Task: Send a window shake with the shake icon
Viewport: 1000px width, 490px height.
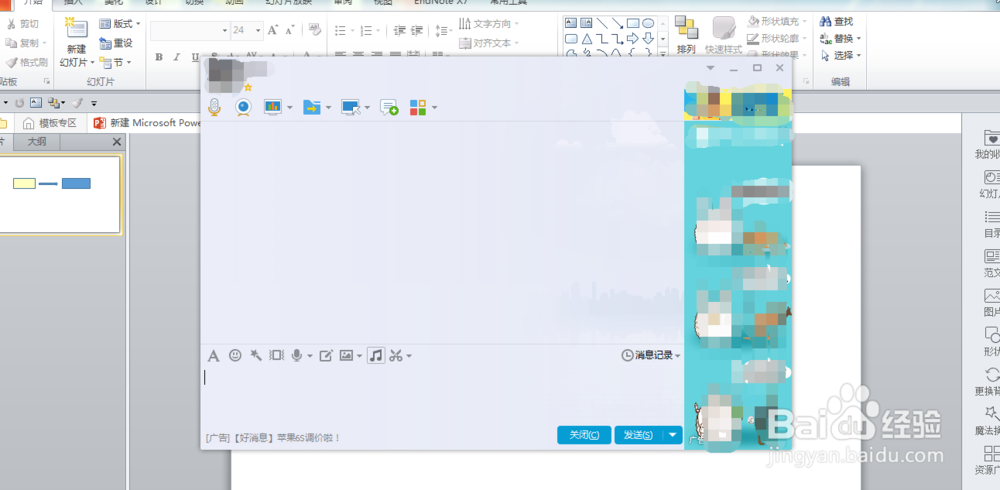Action: [x=276, y=355]
